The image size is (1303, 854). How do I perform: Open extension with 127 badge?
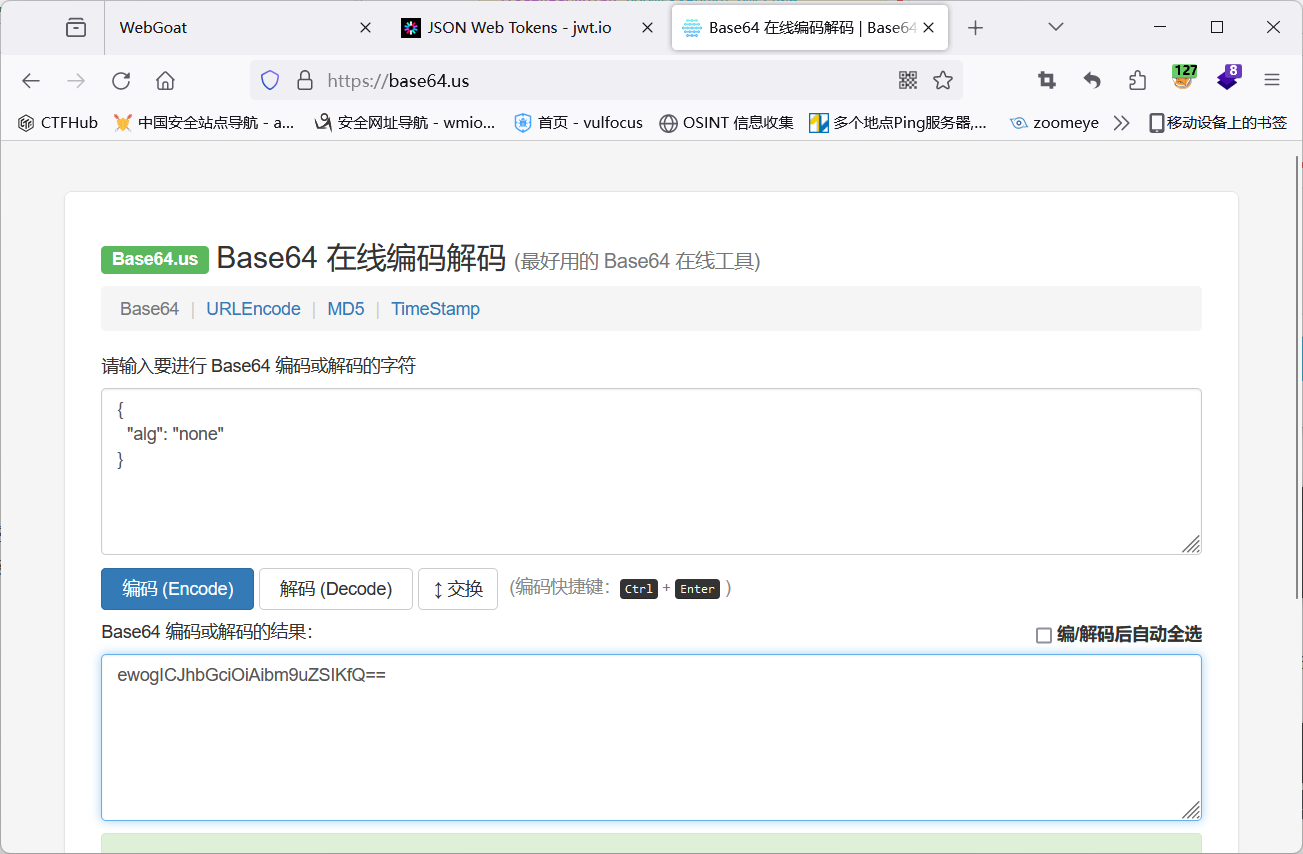tap(1184, 78)
